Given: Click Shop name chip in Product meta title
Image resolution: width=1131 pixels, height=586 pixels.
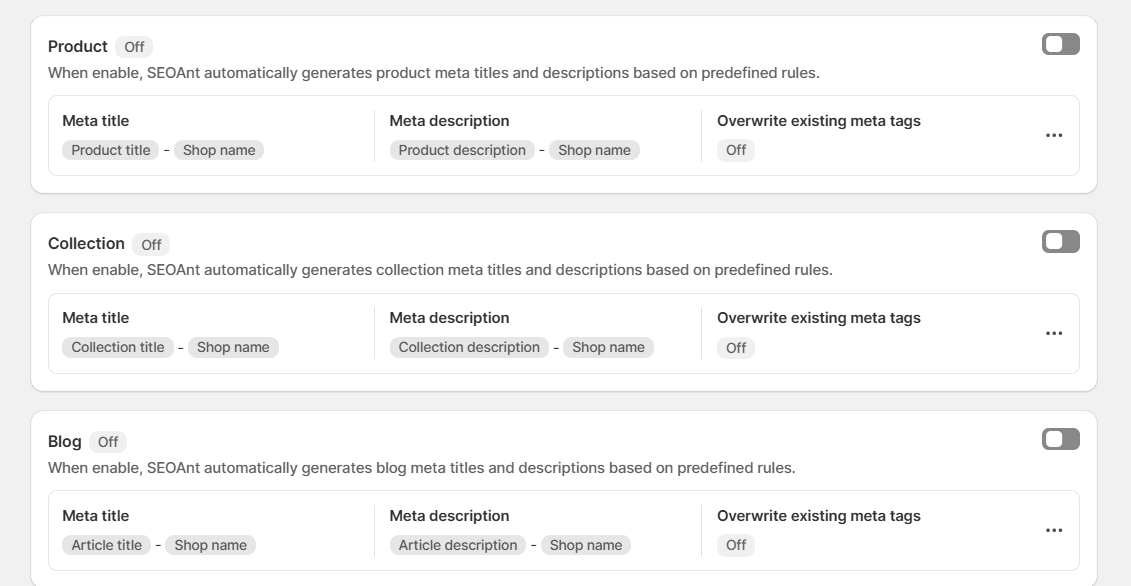Looking at the screenshot, I should (219, 150).
